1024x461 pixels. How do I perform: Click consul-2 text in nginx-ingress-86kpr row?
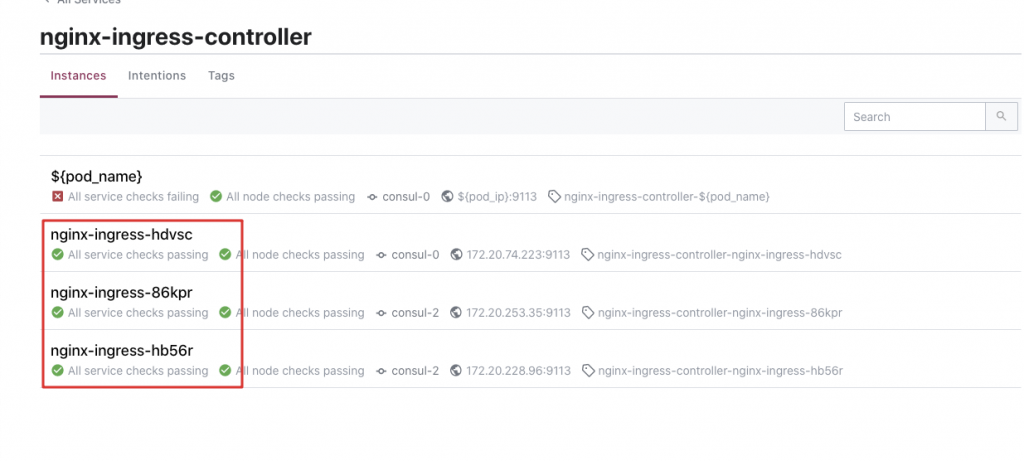click(x=415, y=313)
